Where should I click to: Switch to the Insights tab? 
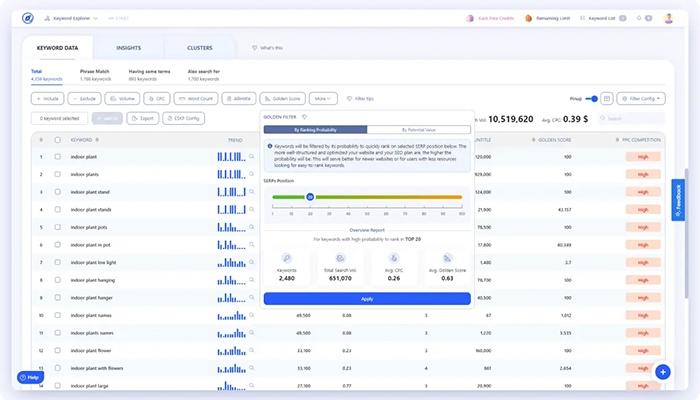coord(129,48)
